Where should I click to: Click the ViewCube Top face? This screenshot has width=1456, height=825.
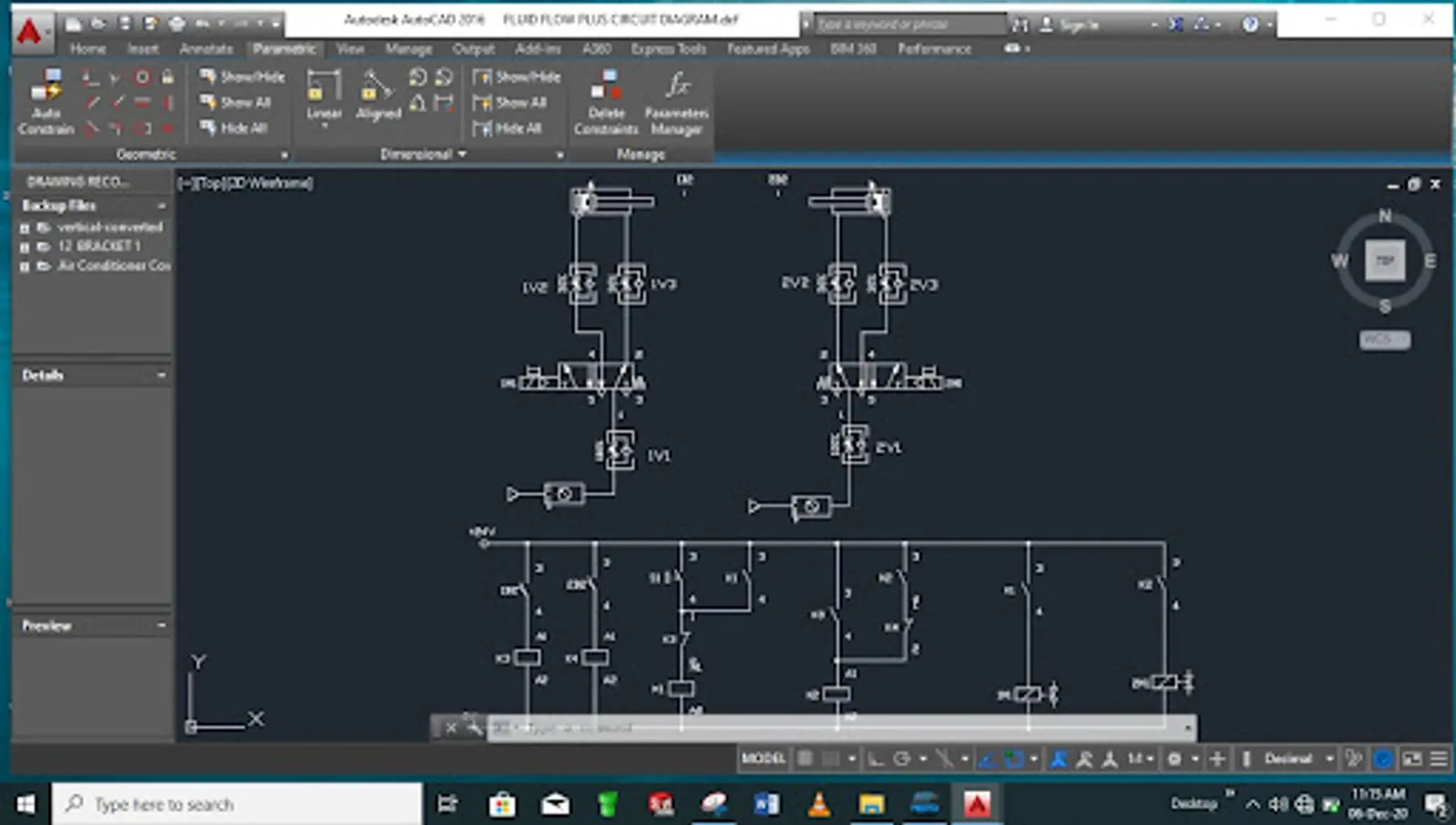[1385, 260]
